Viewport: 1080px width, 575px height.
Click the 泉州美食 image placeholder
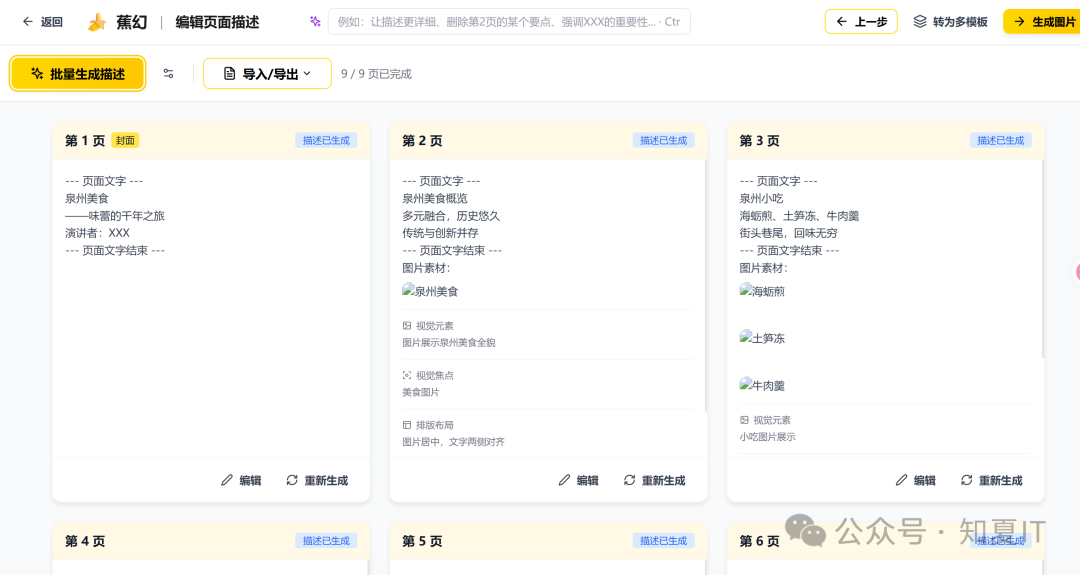coord(430,291)
